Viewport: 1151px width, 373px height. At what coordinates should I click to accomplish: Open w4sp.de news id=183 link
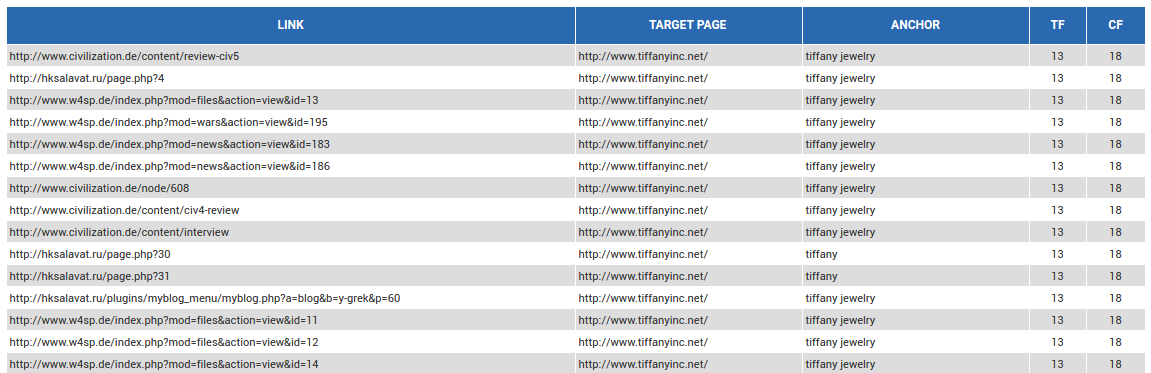click(170, 144)
